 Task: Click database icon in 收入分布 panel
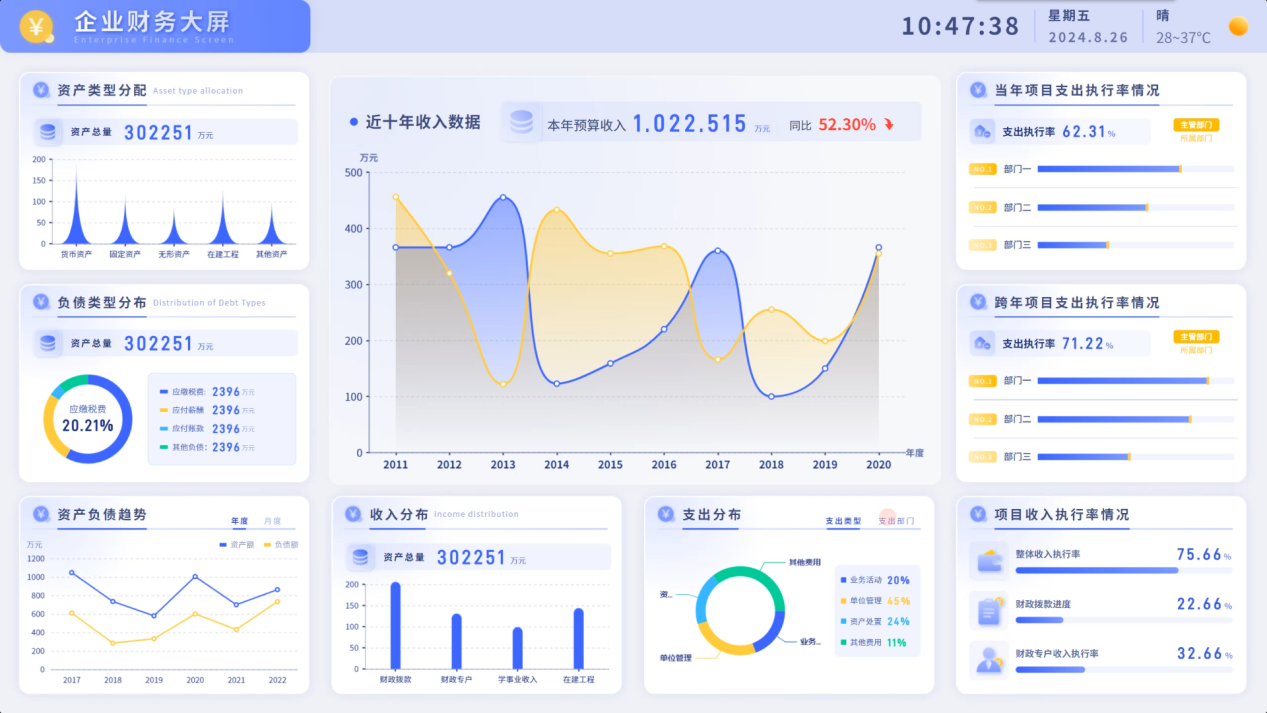(x=361, y=557)
